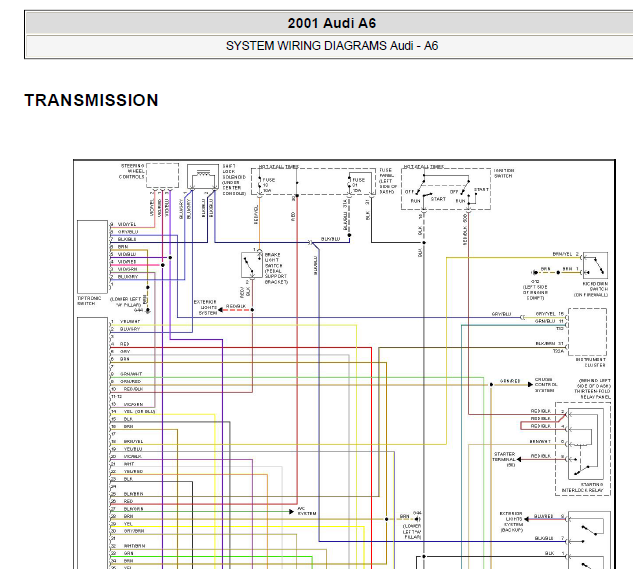The height and width of the screenshot is (569, 633).
Task: Click the 'WHT/BRN' label at pin 32
Action: (x=134, y=546)
